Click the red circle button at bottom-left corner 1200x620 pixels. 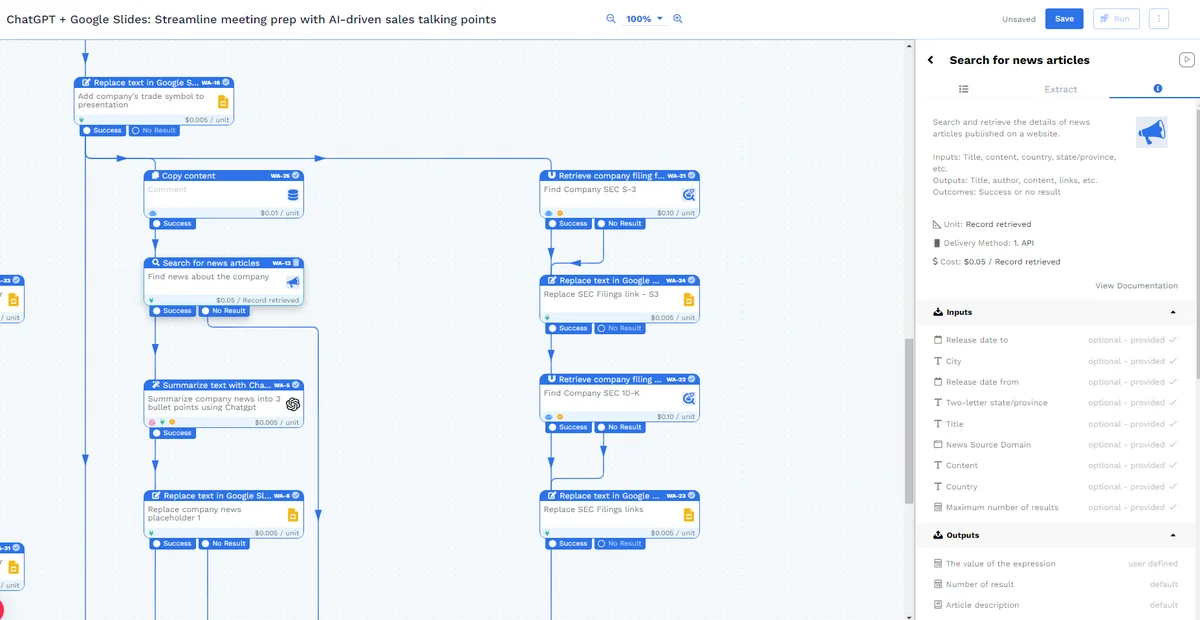click(x=1, y=609)
